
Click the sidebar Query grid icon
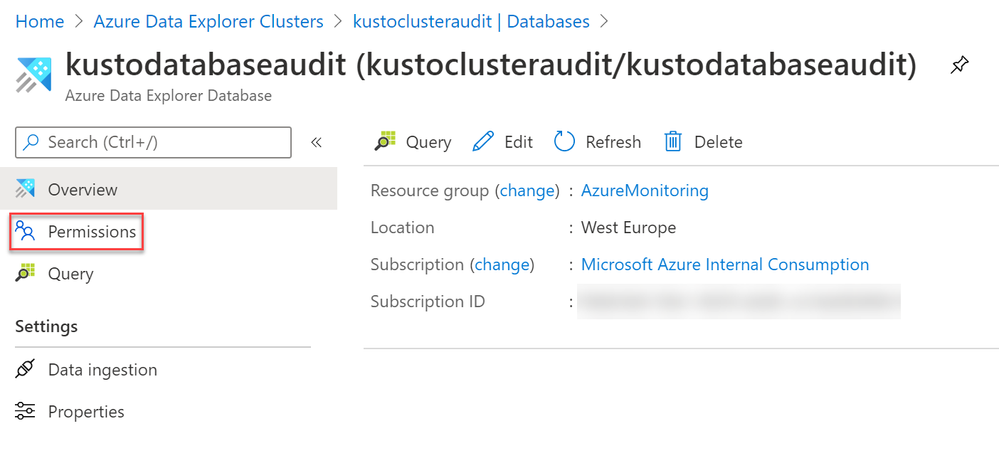click(25, 274)
